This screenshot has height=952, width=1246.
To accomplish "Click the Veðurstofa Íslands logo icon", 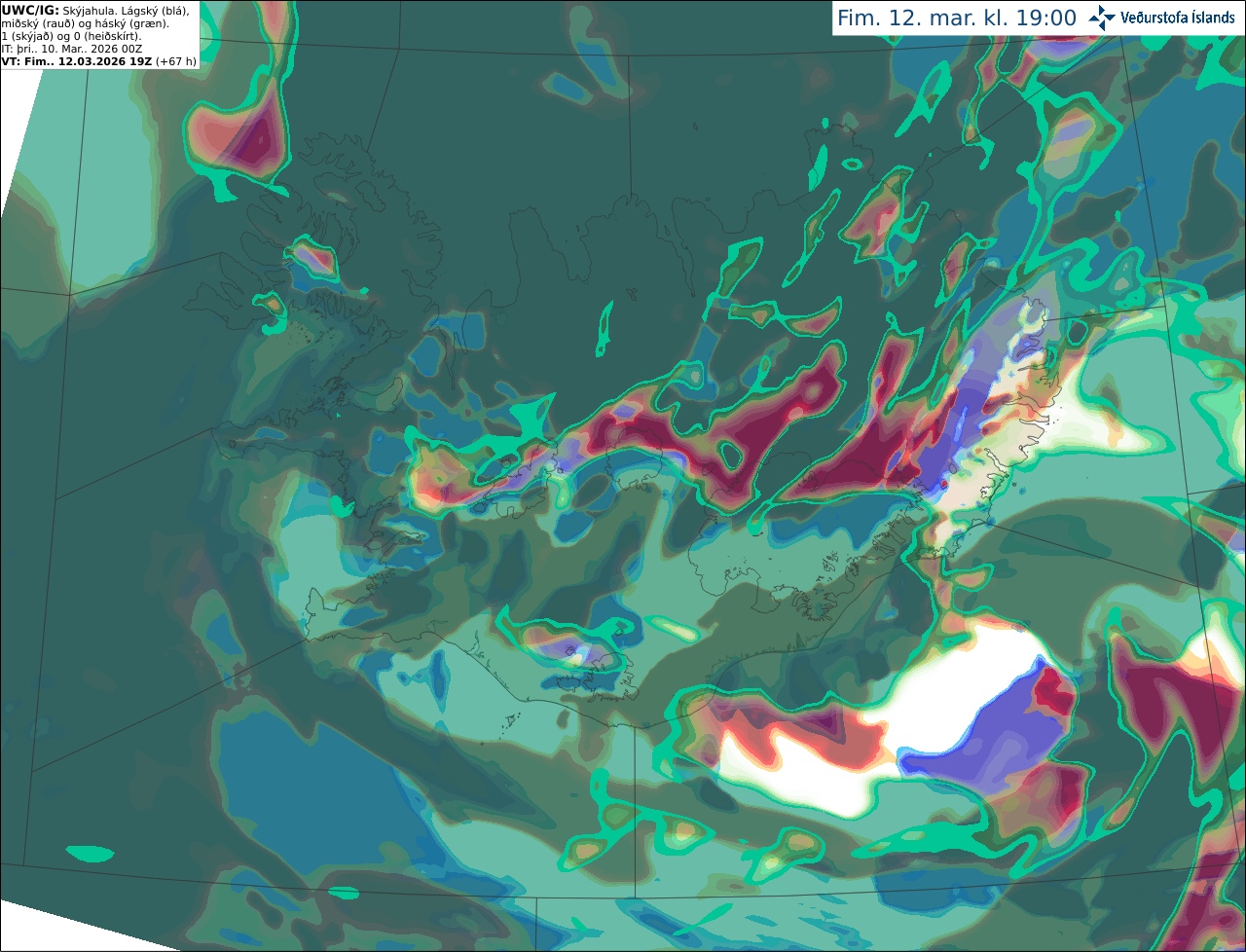I will 1102,18.
